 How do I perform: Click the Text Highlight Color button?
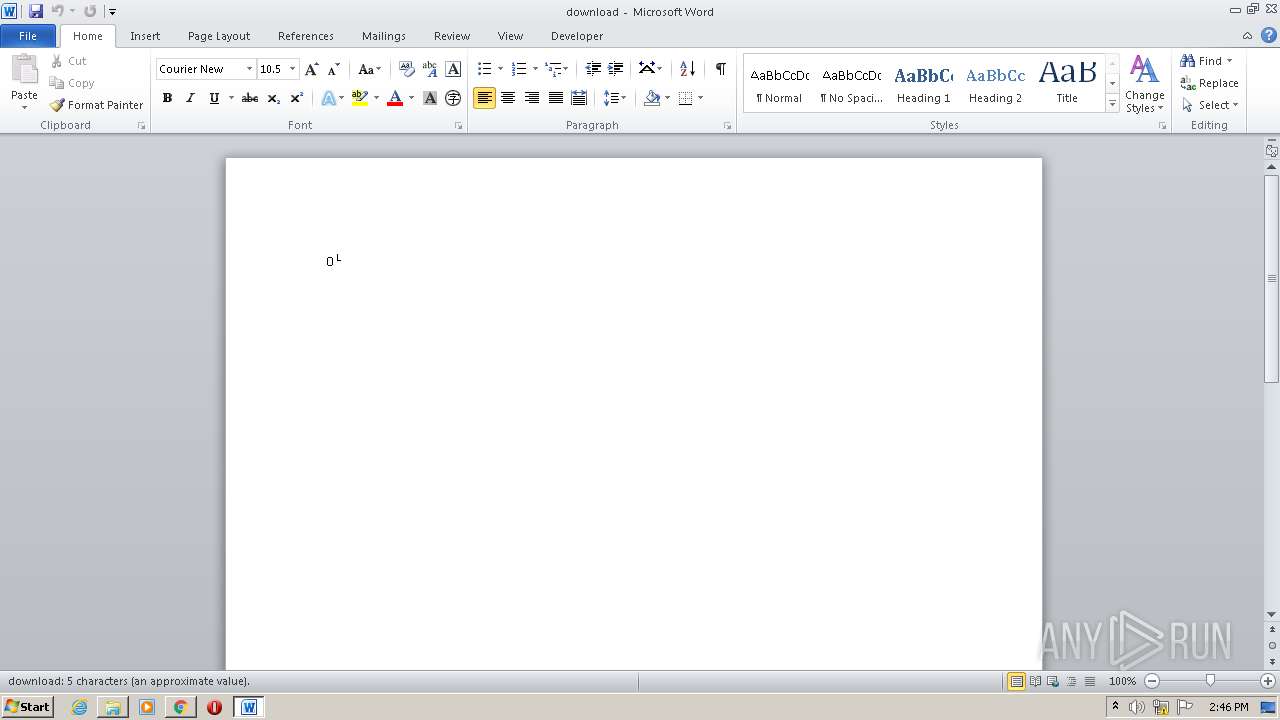point(360,98)
